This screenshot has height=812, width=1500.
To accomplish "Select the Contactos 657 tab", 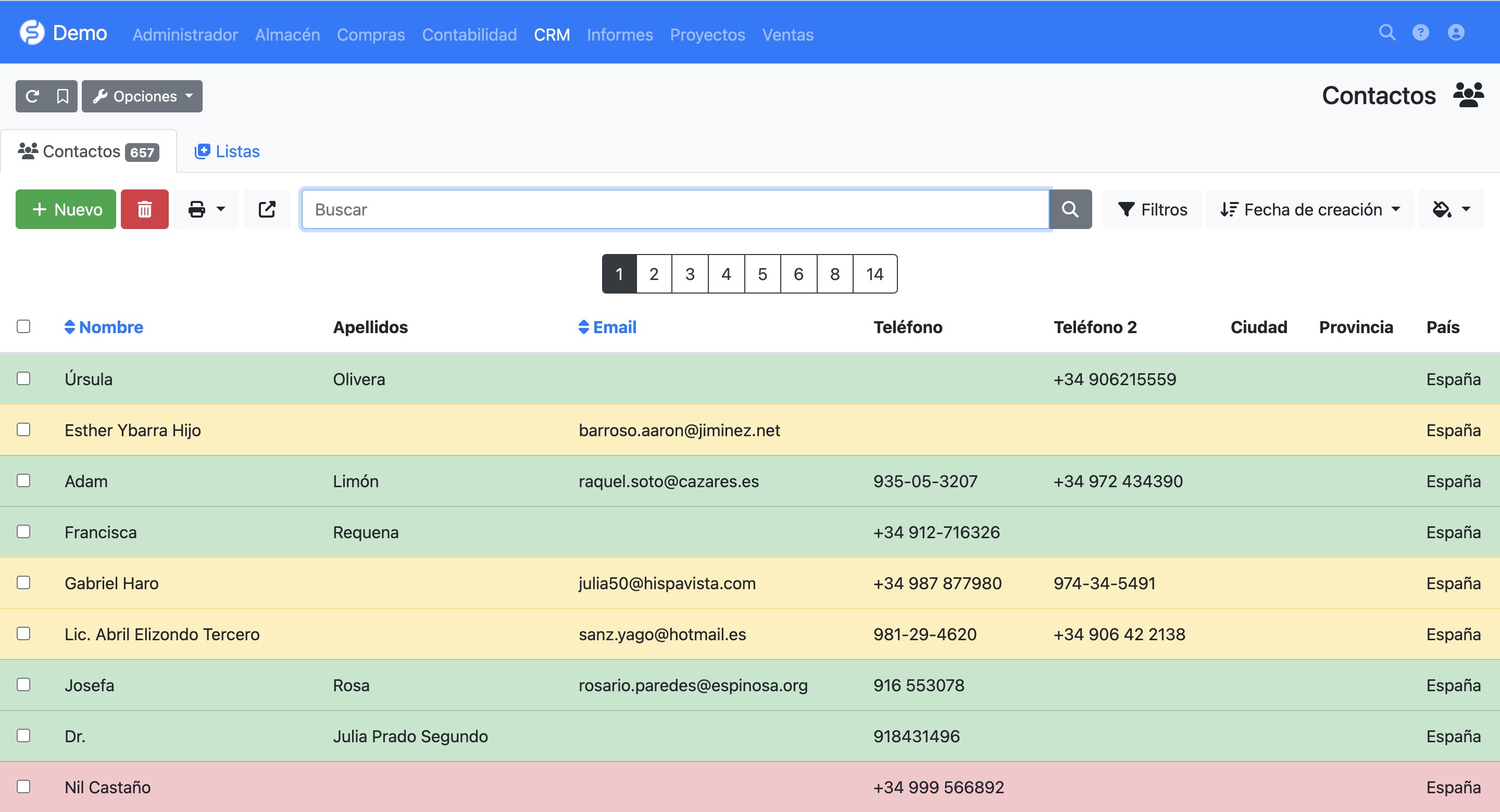I will tap(89, 151).
